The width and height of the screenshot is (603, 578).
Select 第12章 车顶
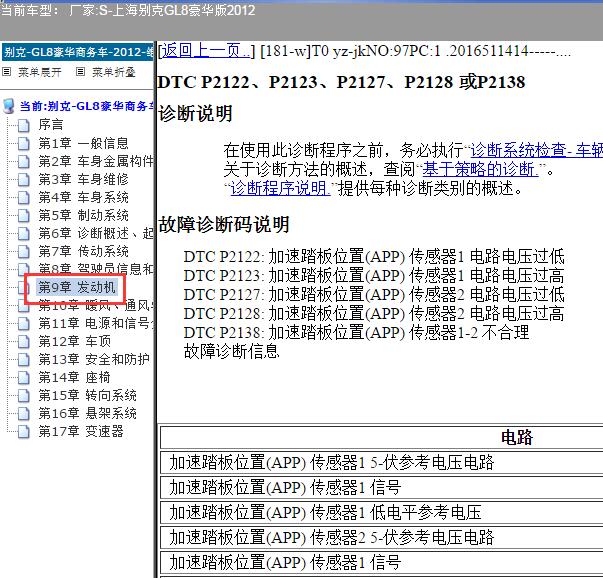[x=75, y=341]
